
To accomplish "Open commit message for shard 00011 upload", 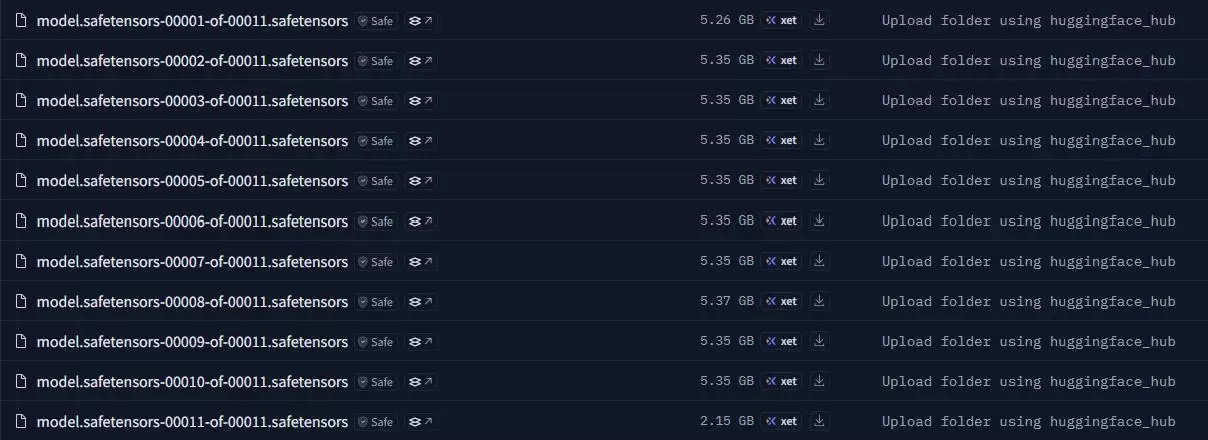I will pyautogui.click(x=1028, y=422).
